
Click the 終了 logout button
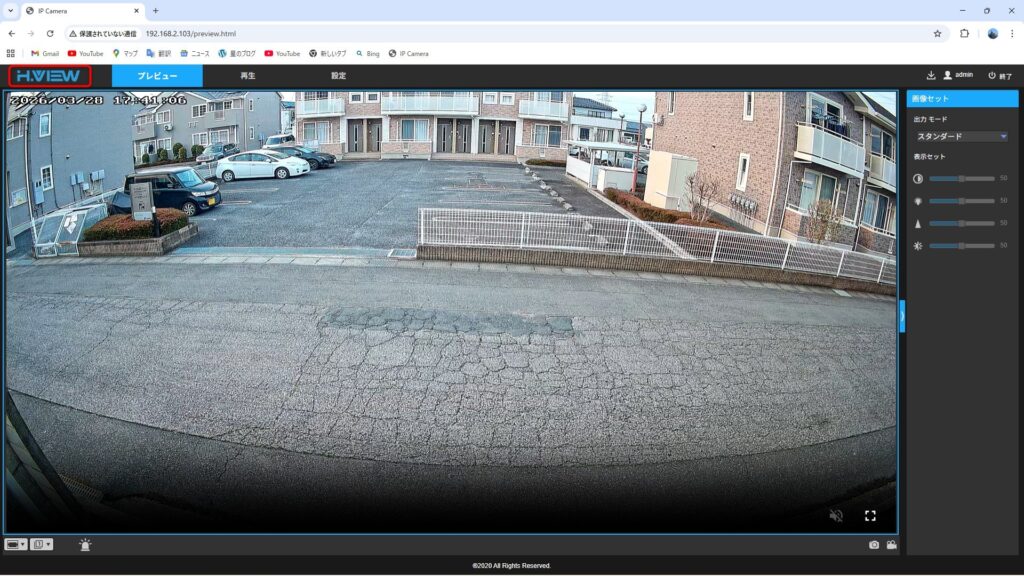coord(998,74)
